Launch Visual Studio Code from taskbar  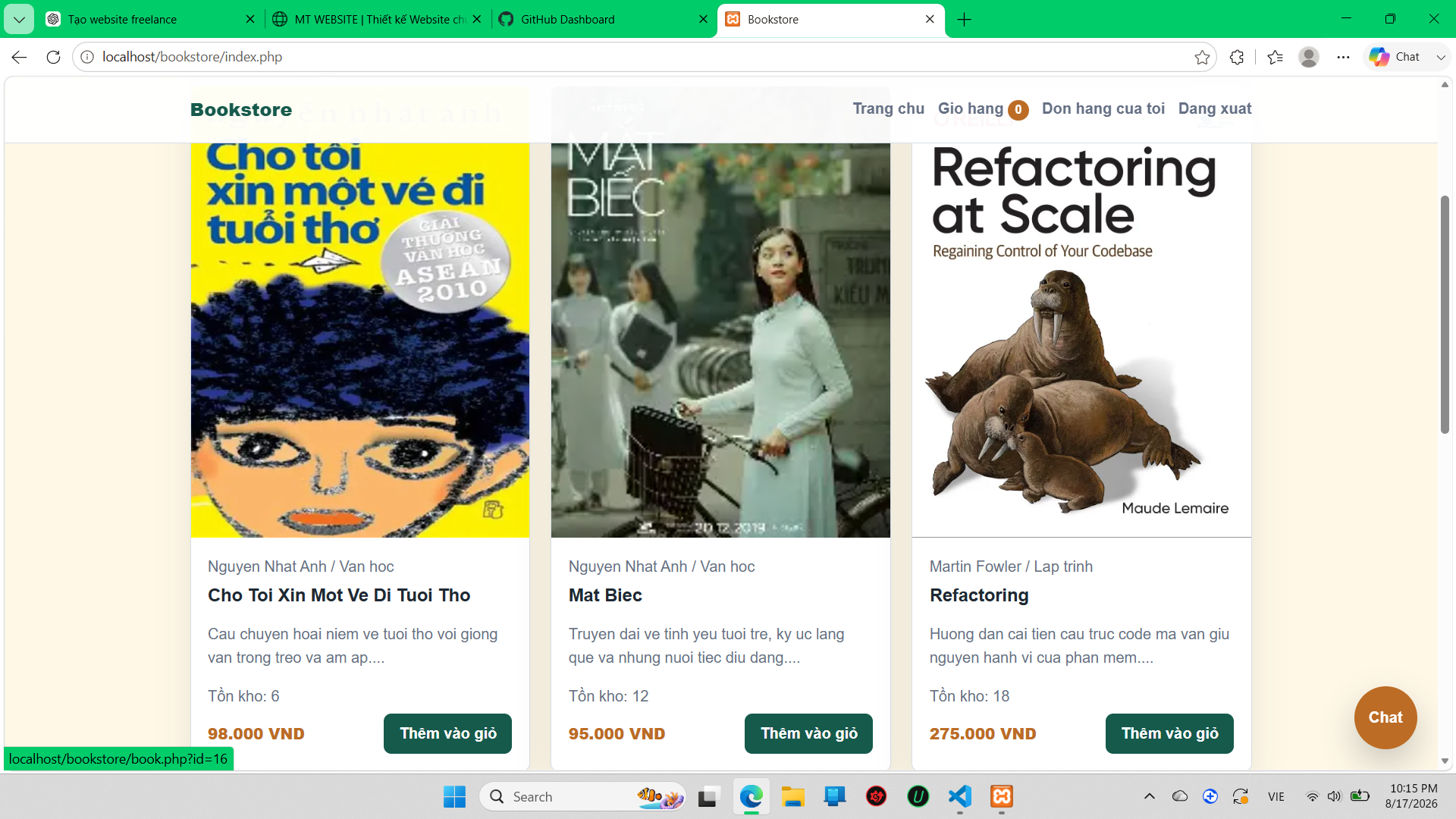960,796
